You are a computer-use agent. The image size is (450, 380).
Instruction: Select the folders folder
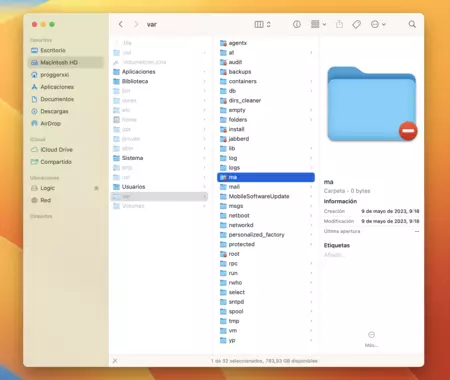tap(266, 120)
